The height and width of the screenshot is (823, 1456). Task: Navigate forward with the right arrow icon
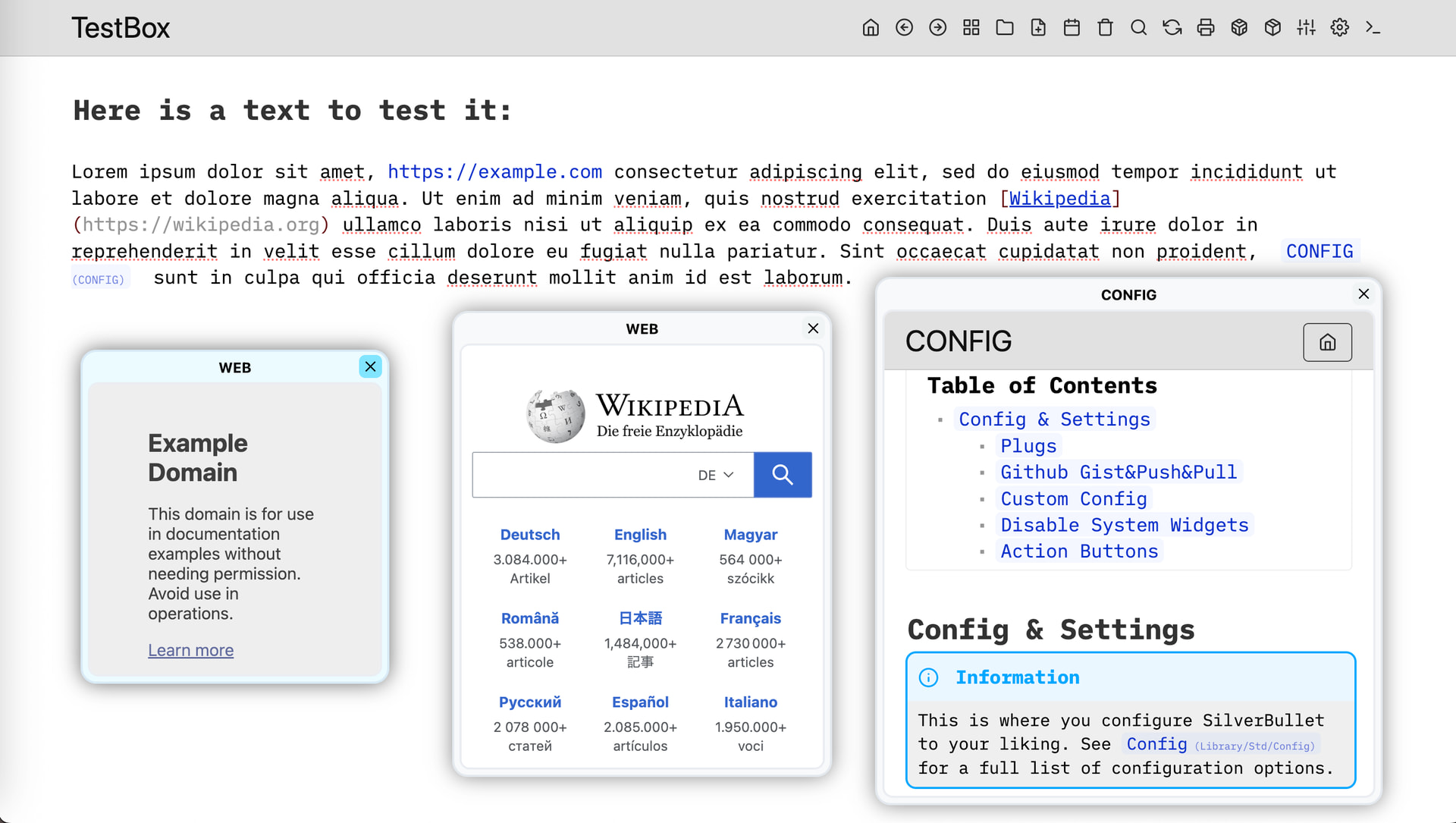coord(937,28)
